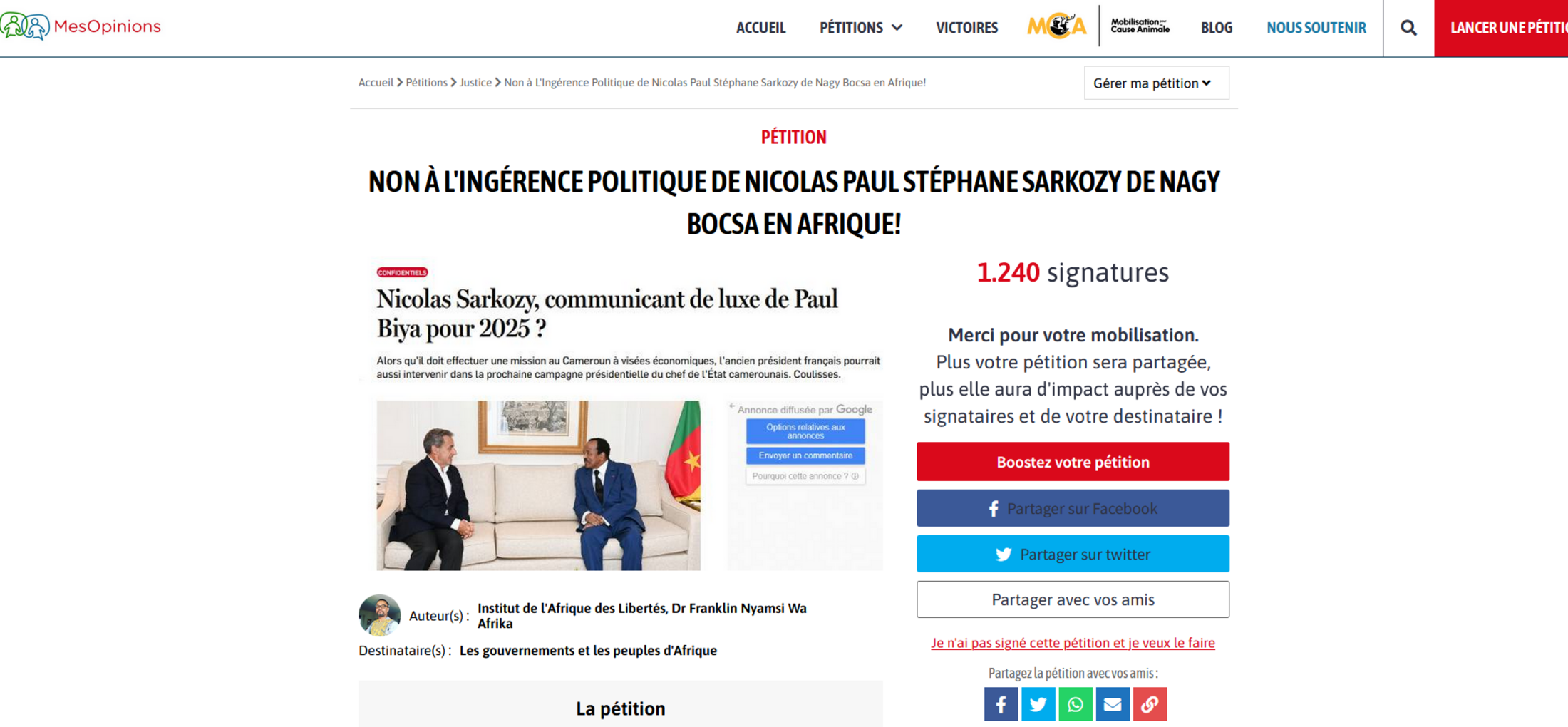Click Nous soutenir link
Screen dimensions: 1568x727
pos(1316,28)
